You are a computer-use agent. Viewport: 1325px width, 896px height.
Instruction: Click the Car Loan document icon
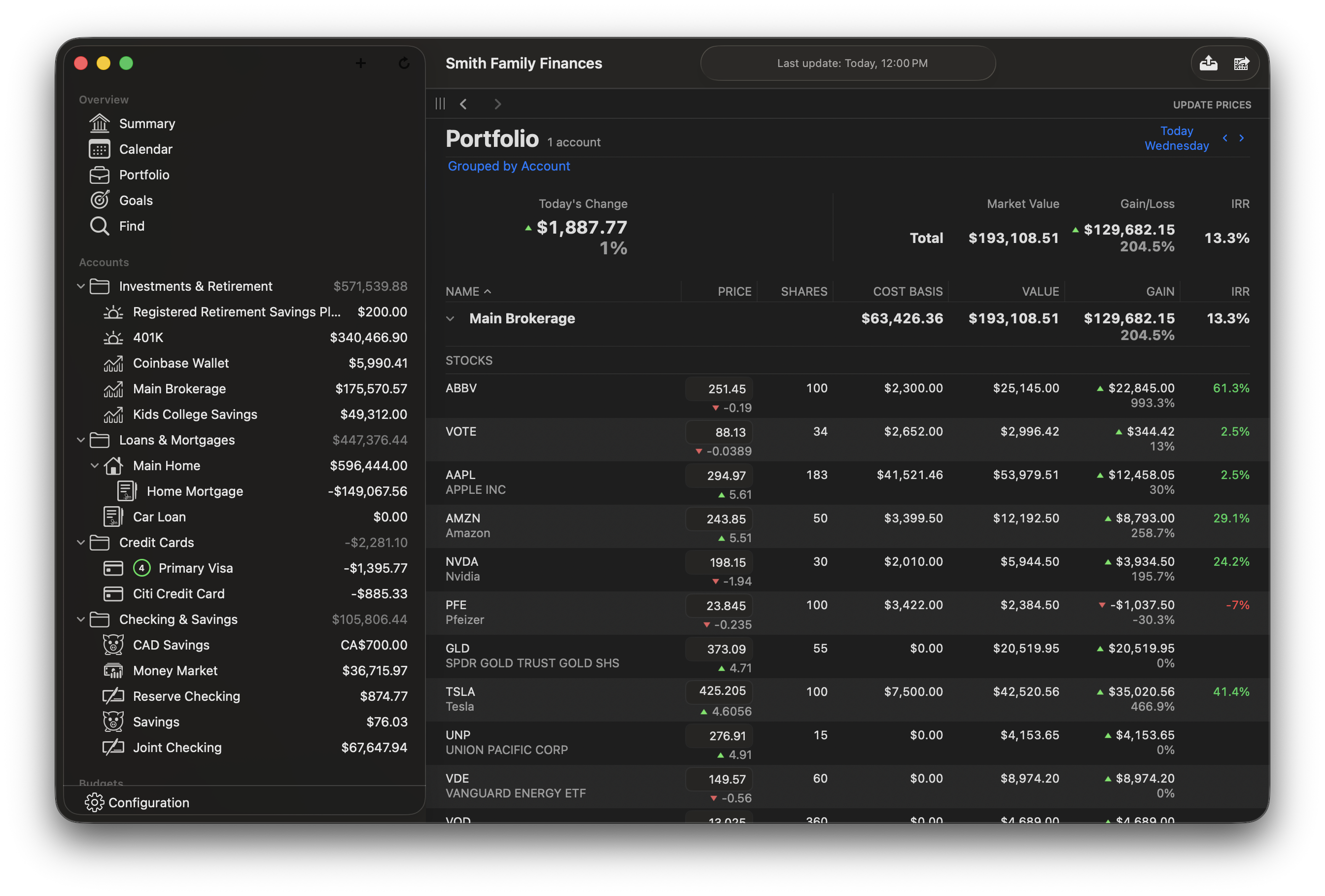pyautogui.click(x=113, y=517)
